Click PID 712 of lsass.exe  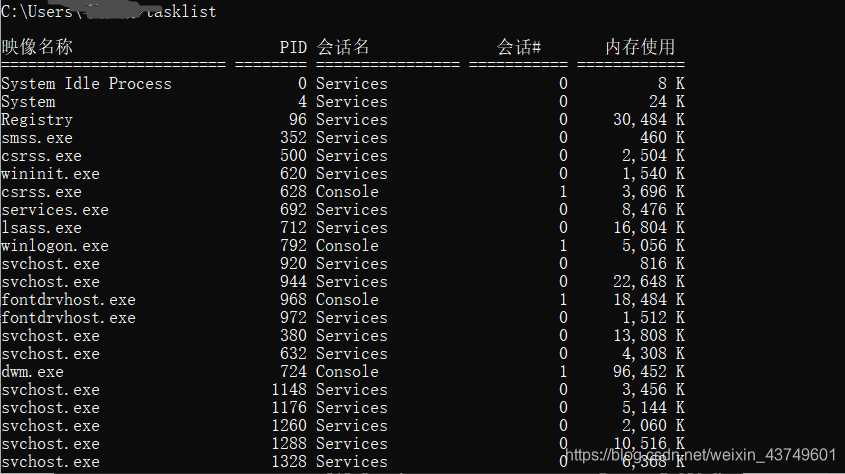pyautogui.click(x=293, y=227)
